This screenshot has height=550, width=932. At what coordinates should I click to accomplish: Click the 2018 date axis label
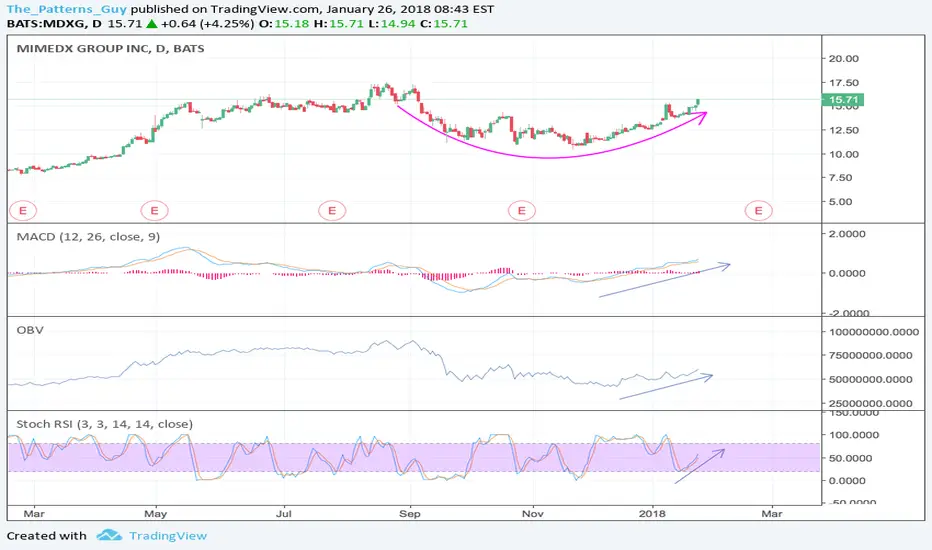[x=652, y=514]
